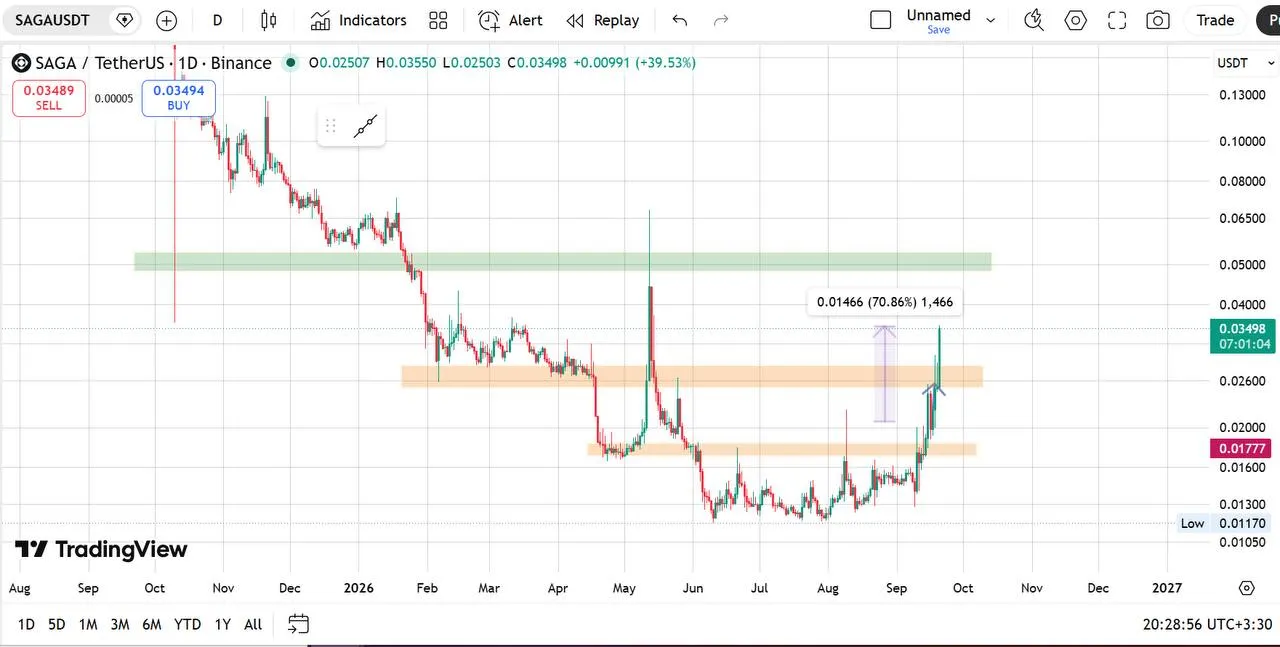
Task: Open the Indicators panel
Action: tap(358, 20)
